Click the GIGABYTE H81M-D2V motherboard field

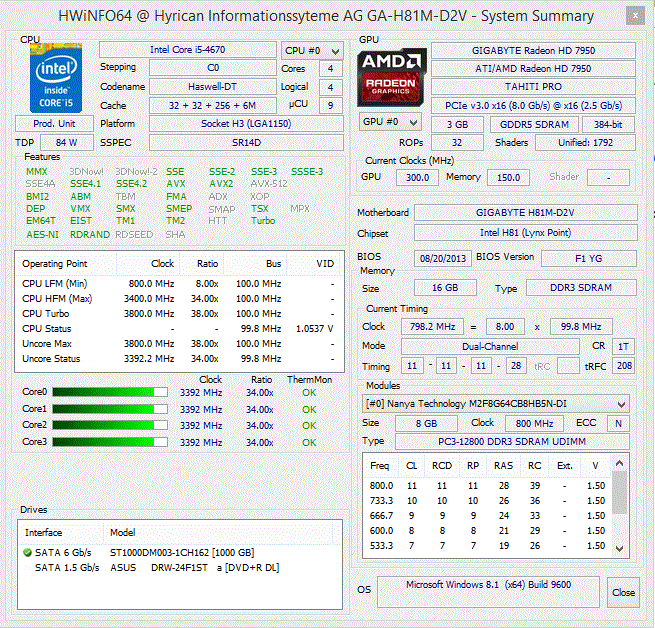[x=526, y=213]
